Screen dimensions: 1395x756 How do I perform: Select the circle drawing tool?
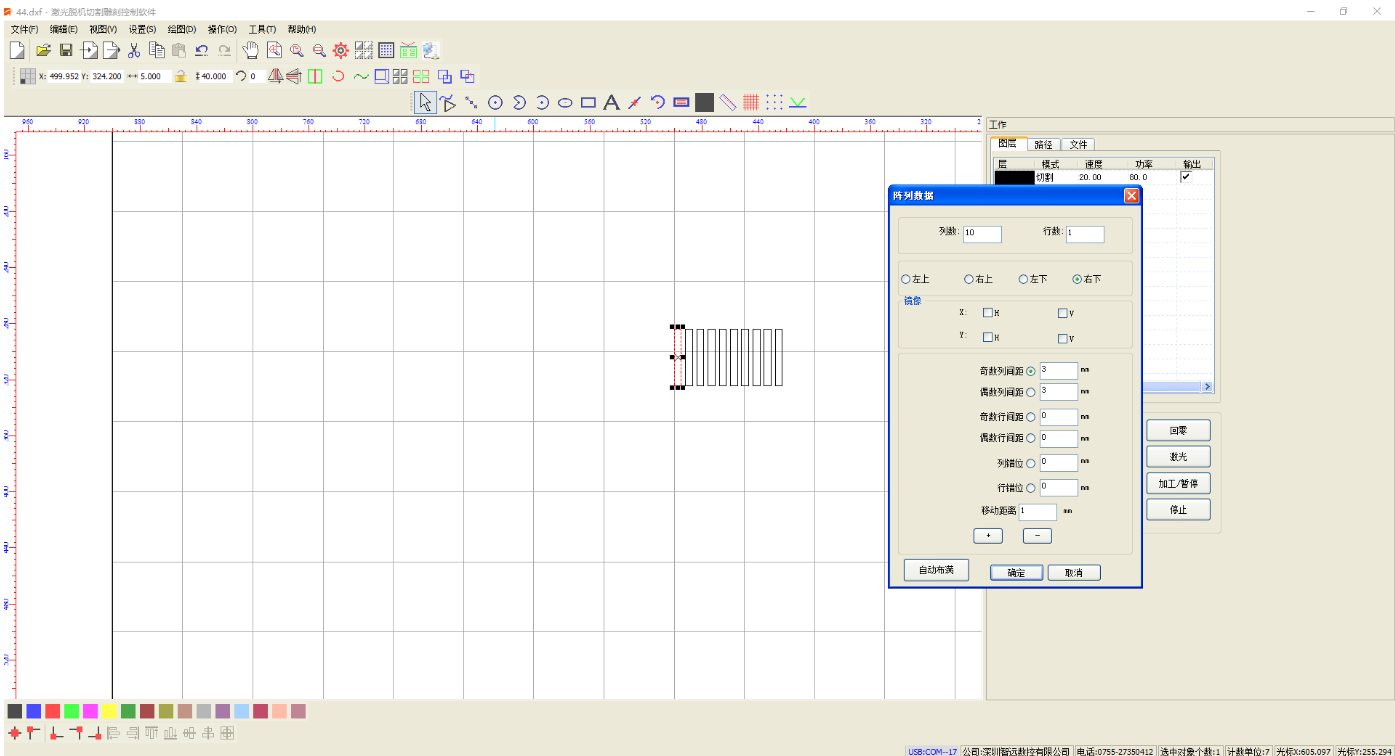tap(495, 102)
